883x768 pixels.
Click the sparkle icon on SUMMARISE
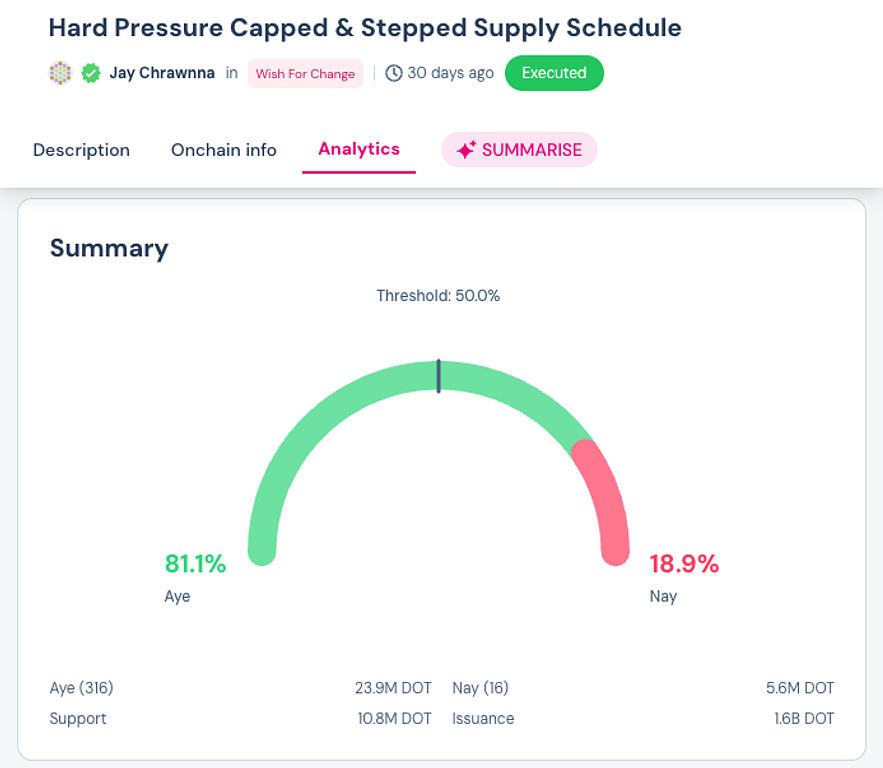(x=466, y=150)
